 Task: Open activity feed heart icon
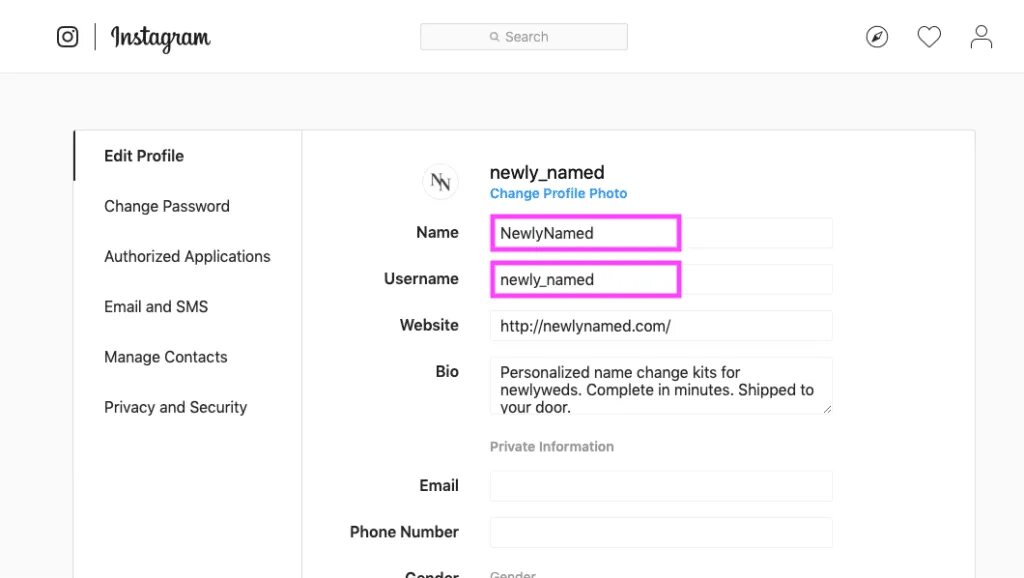coord(929,37)
